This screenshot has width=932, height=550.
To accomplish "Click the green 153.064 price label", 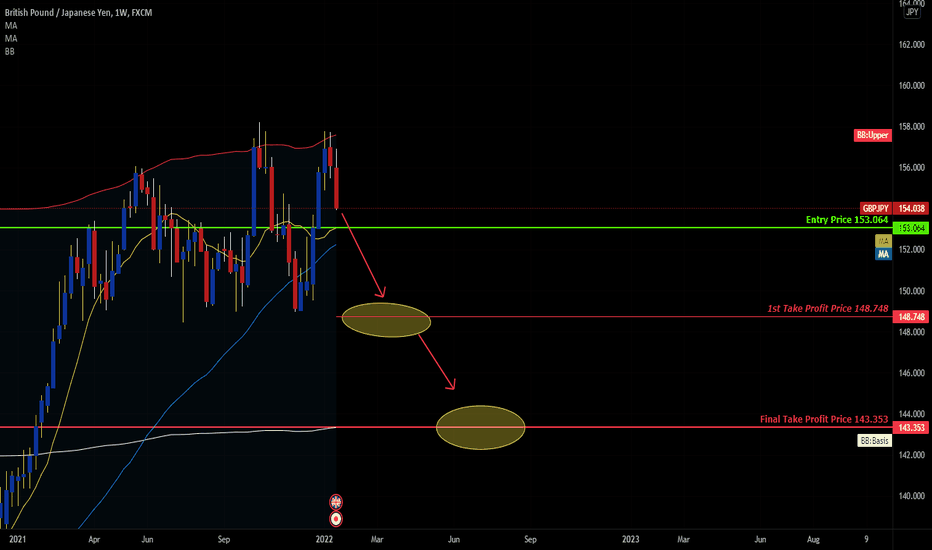I will [x=911, y=228].
